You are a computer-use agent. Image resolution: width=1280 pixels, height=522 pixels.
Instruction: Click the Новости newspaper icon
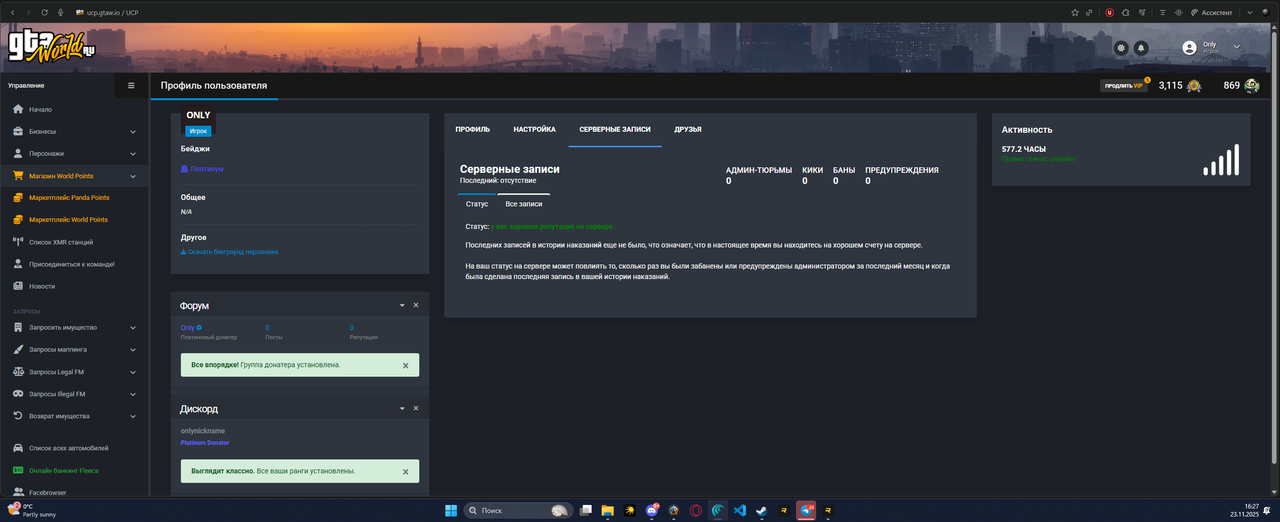(18, 286)
